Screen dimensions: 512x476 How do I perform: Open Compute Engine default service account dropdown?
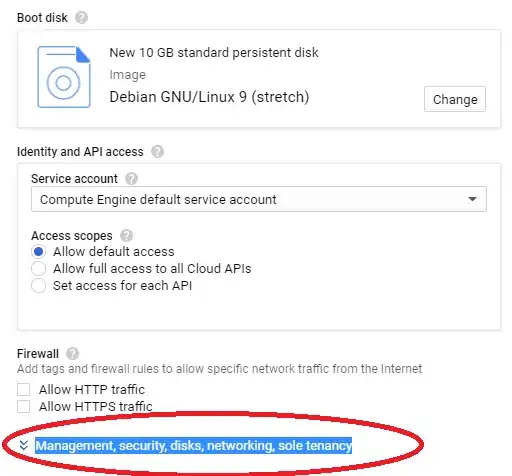[x=259, y=199]
